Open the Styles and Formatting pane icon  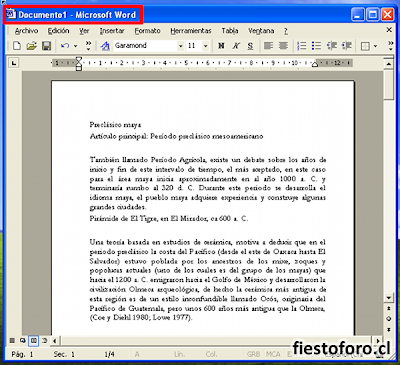click(x=105, y=46)
